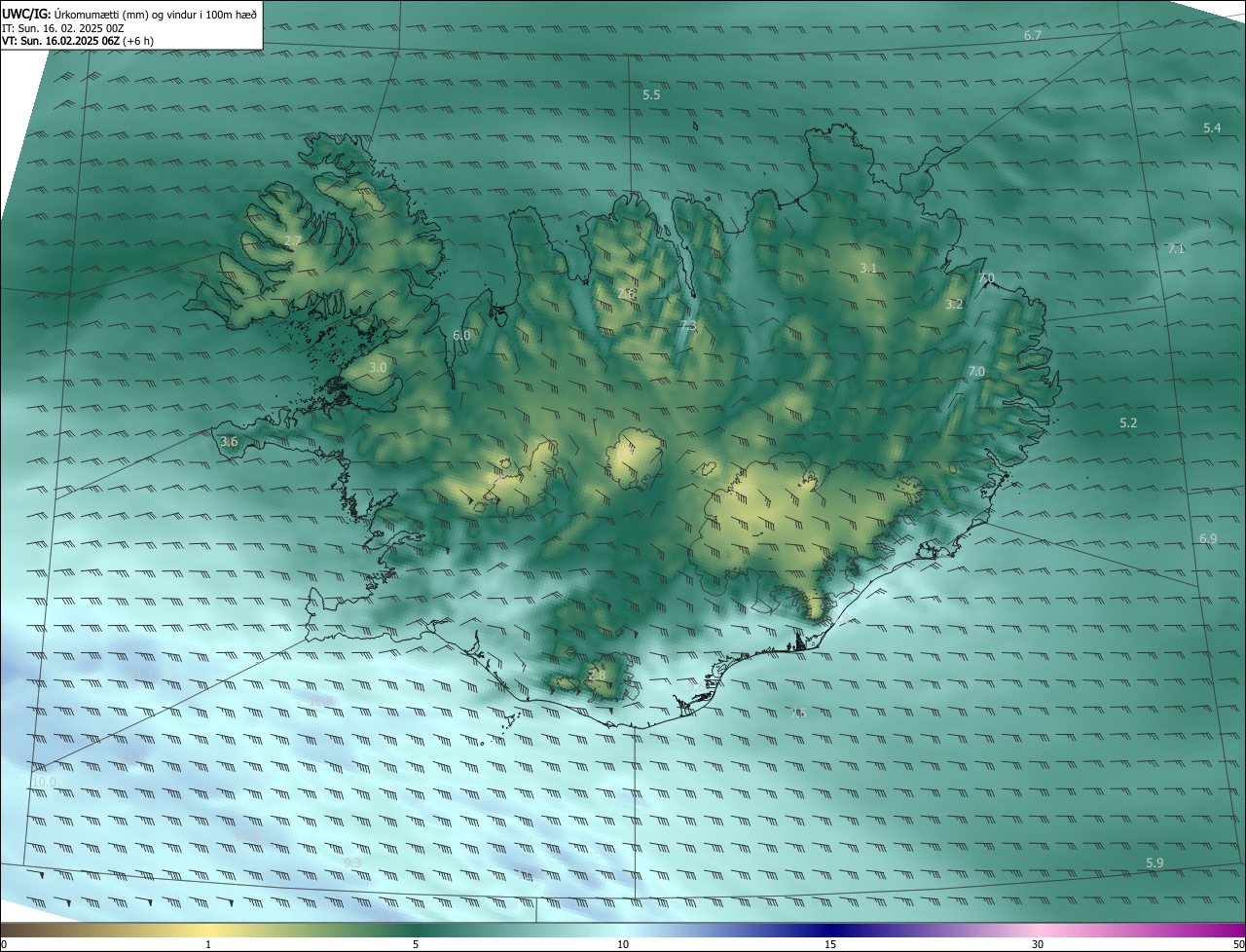Click the 7.1 value label on the map
Screen dimensions: 1246x952
[x=1176, y=248]
